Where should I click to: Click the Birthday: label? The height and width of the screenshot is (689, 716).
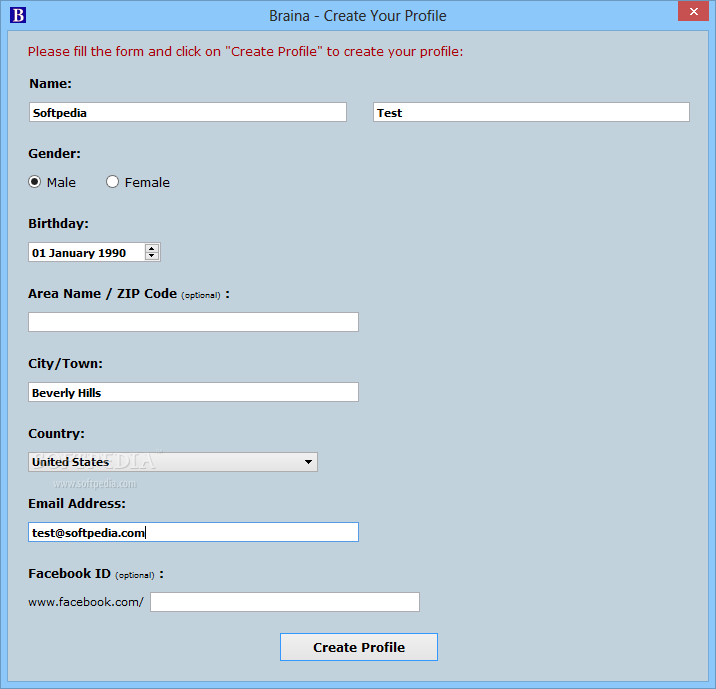(x=58, y=224)
